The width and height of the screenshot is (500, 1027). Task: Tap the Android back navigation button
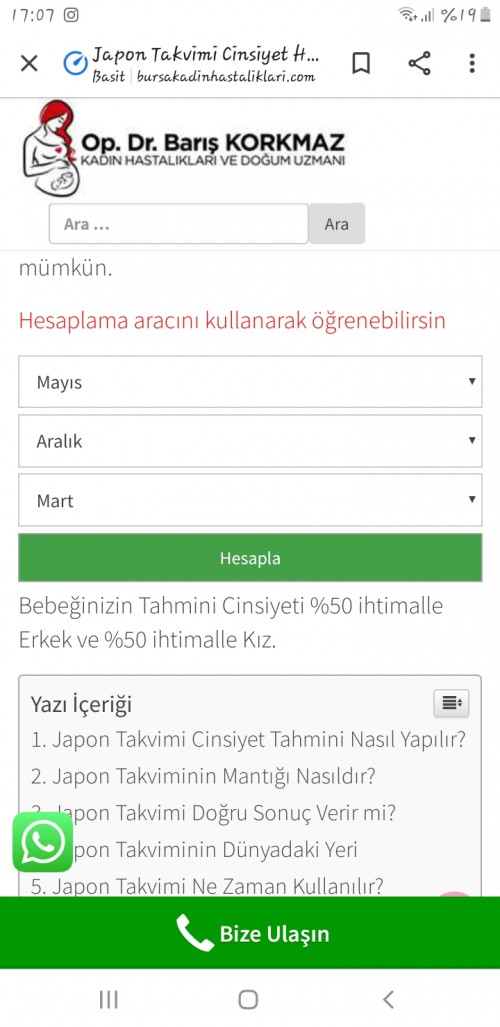click(389, 999)
